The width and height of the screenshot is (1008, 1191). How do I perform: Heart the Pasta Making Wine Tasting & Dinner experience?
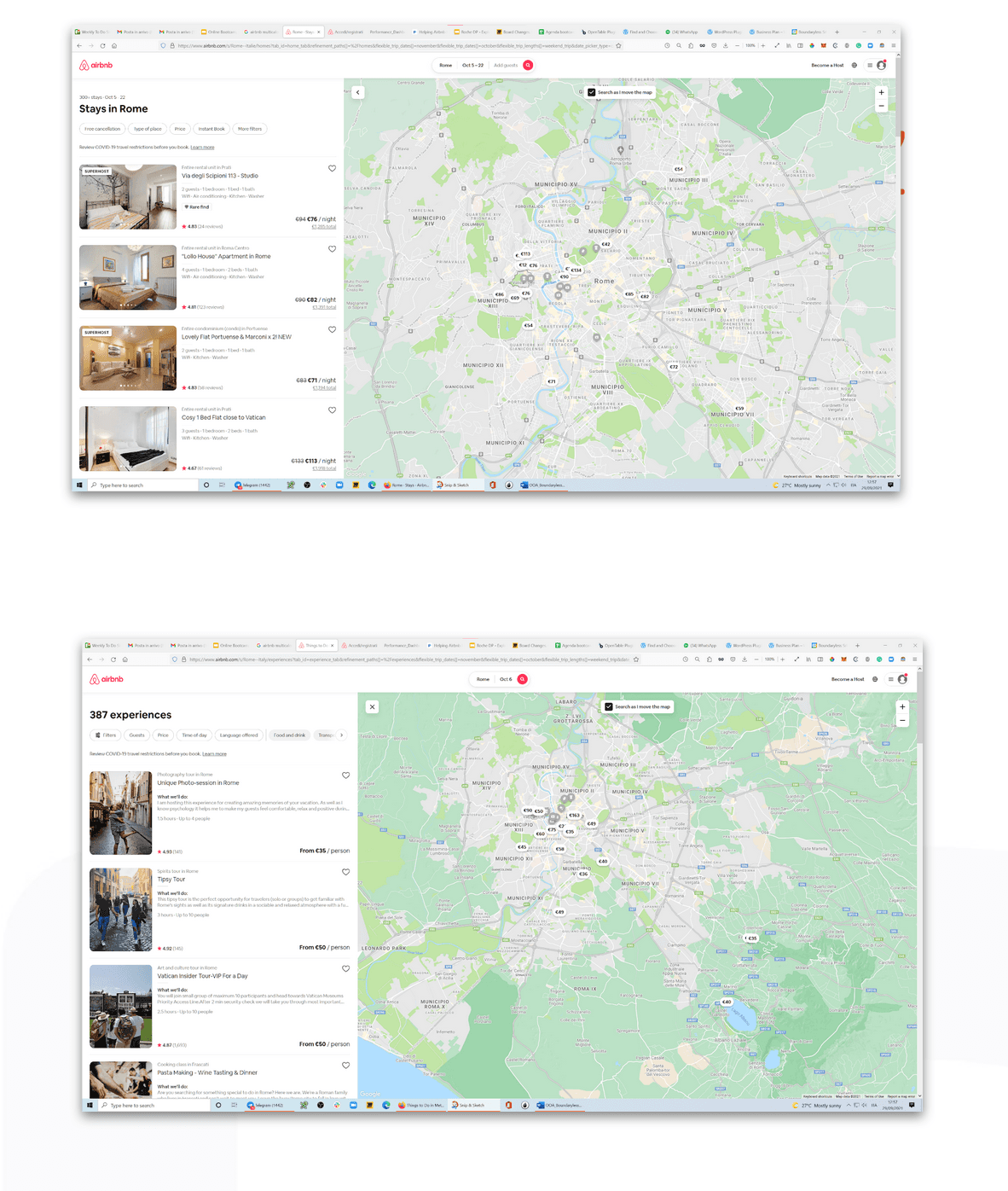tap(345, 1065)
